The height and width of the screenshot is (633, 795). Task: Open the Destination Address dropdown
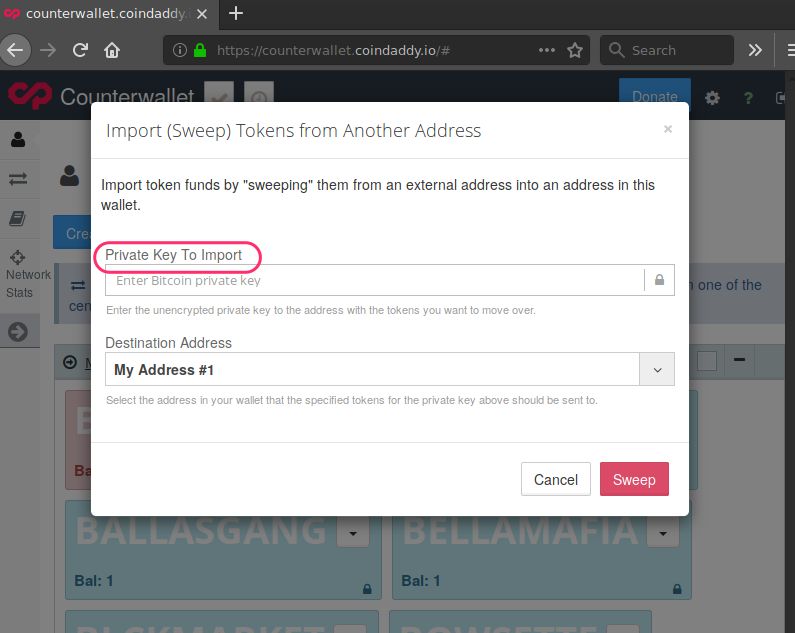pos(389,369)
